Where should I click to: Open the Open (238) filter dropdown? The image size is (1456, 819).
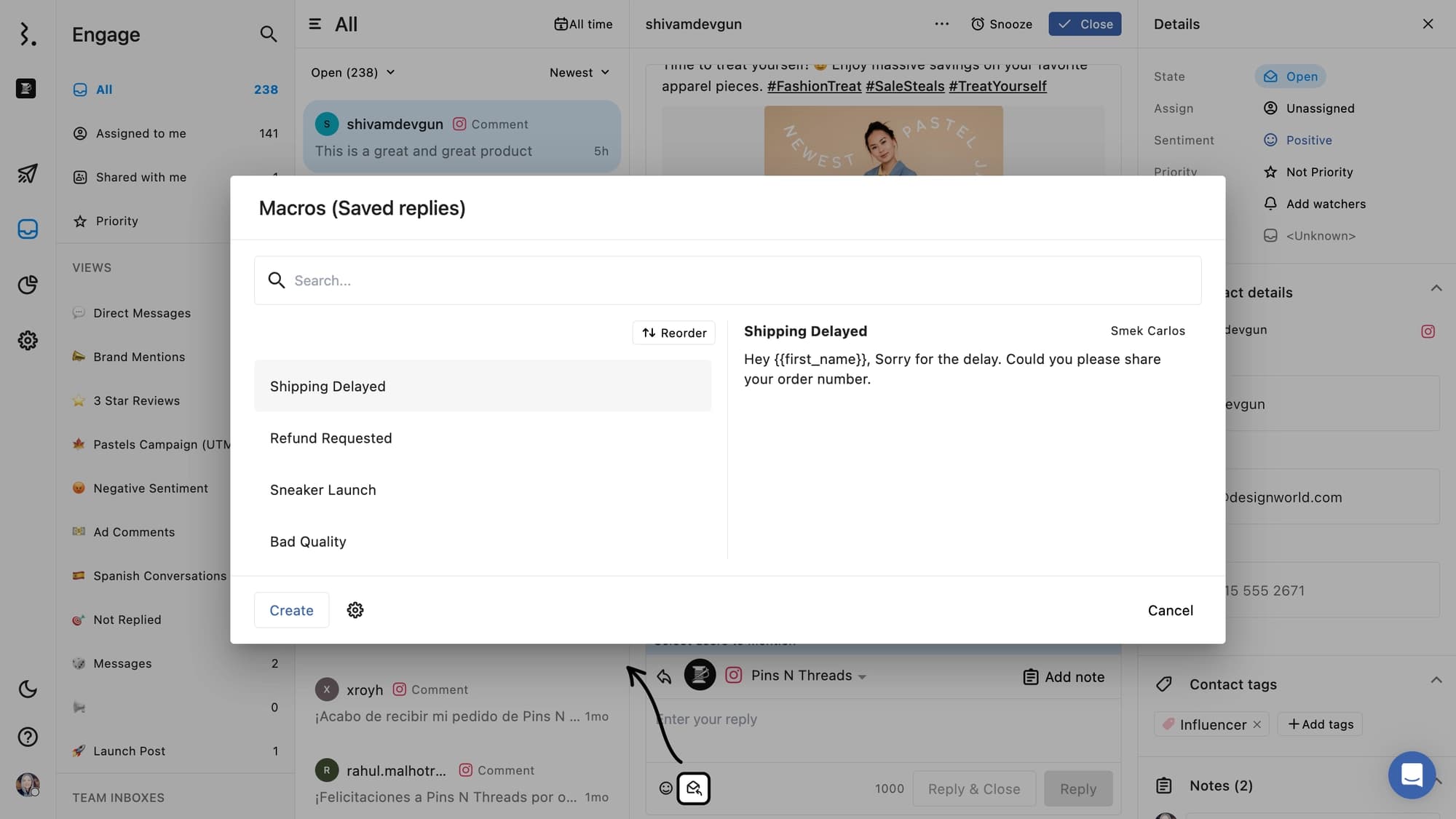click(353, 72)
